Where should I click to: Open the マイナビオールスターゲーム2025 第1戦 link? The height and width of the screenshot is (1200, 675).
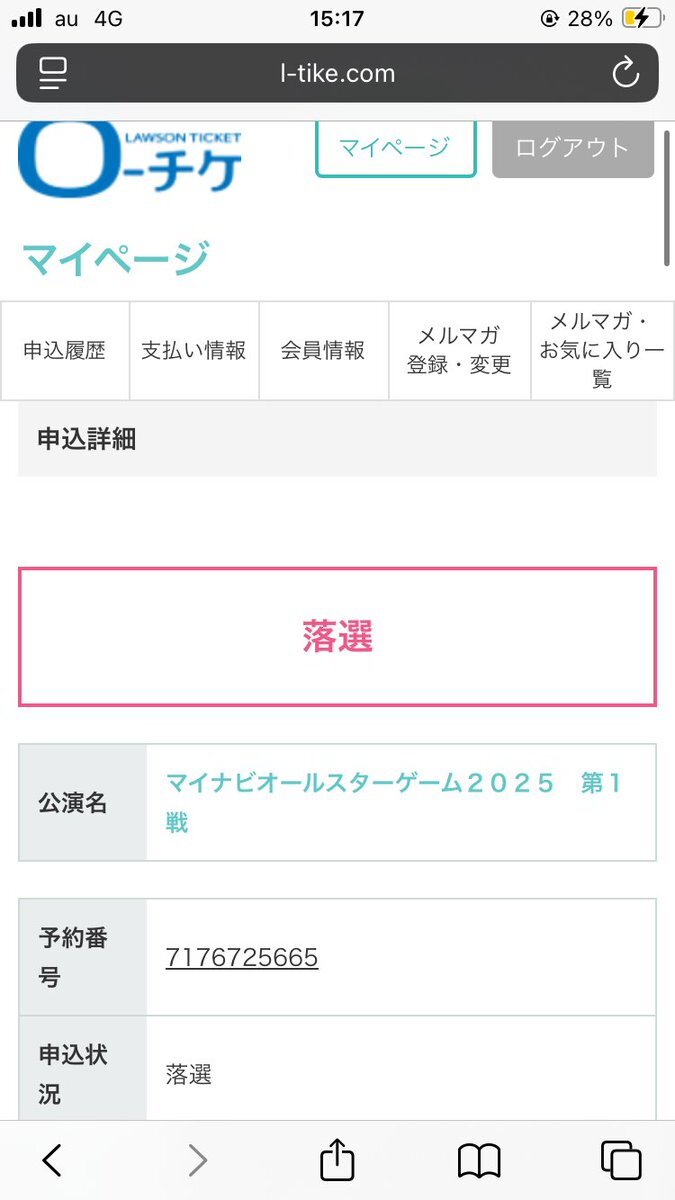(x=394, y=803)
